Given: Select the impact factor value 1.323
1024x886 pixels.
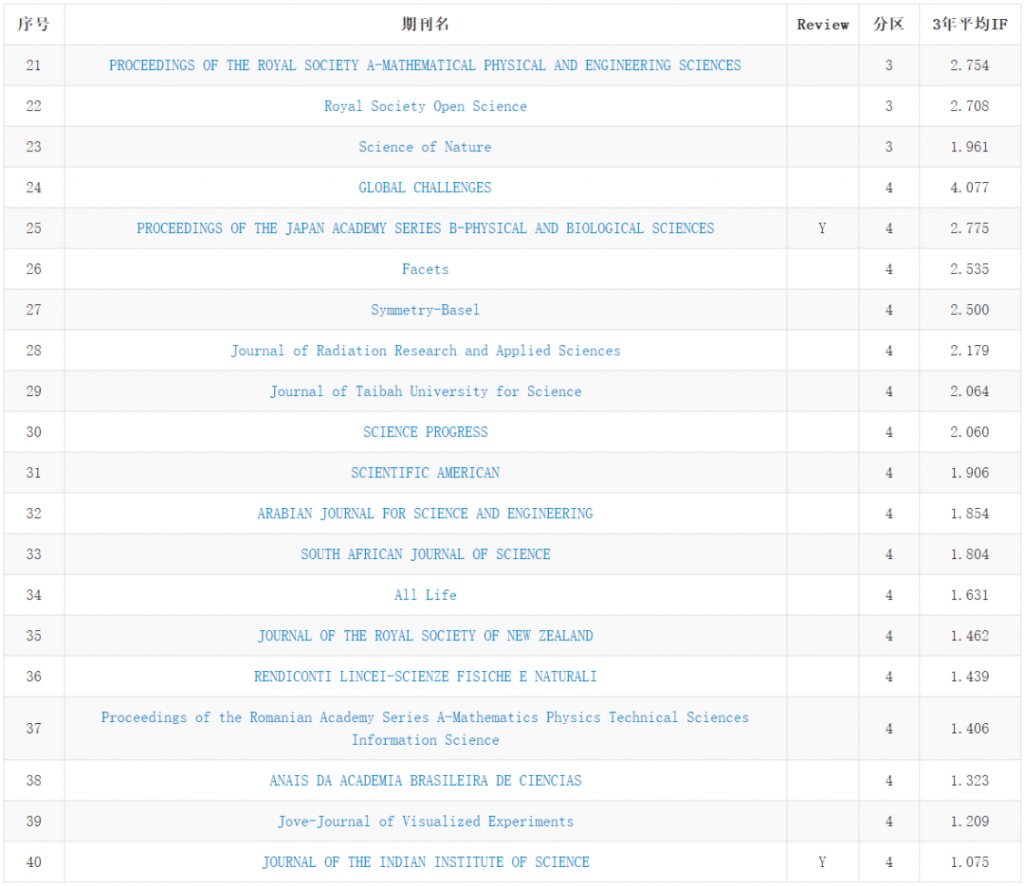Looking at the screenshot, I should tap(970, 781).
